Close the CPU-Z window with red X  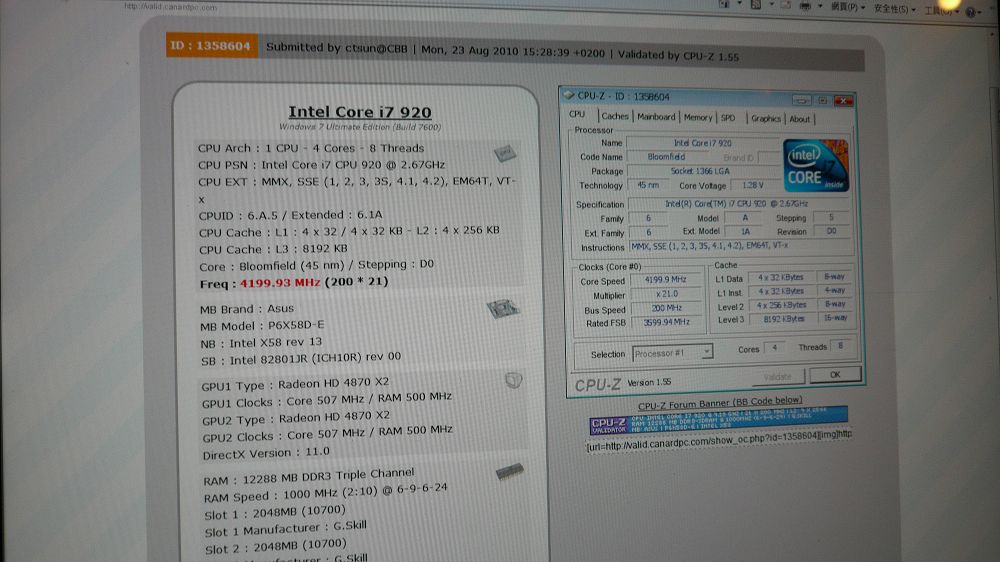[x=843, y=101]
